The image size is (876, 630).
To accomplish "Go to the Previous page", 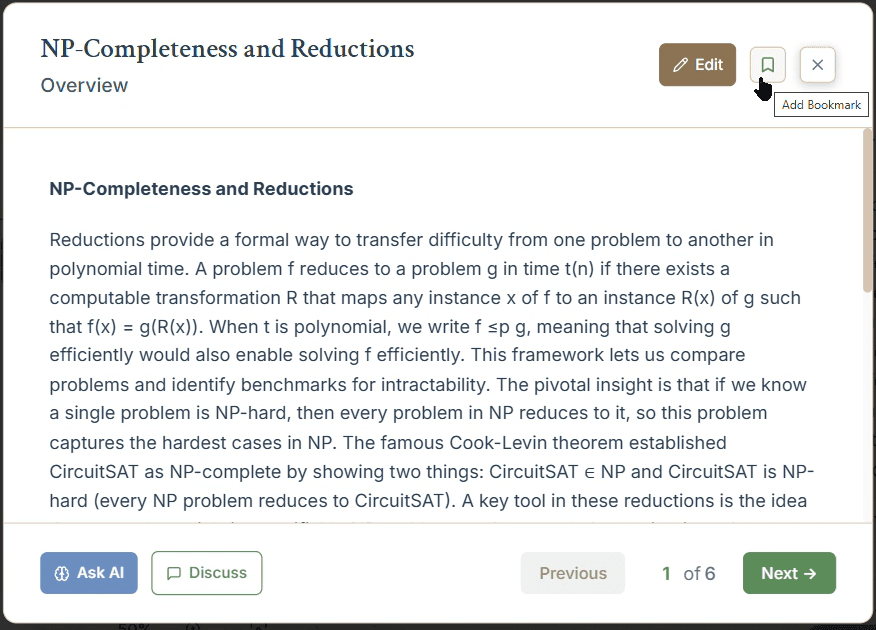I will coord(573,573).
